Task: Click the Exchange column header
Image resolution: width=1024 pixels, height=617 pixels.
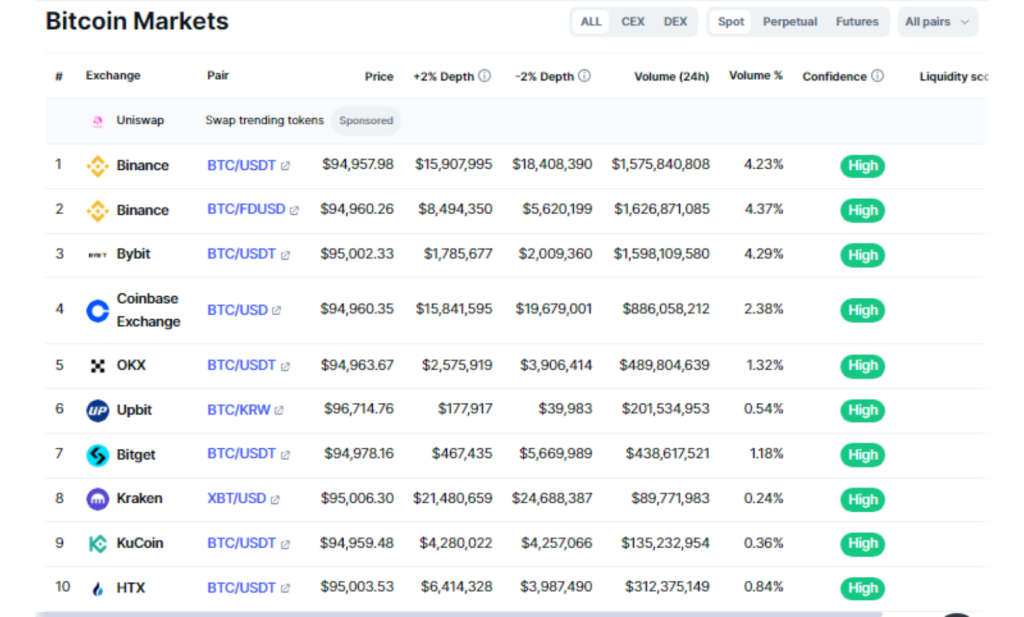Action: (113, 75)
